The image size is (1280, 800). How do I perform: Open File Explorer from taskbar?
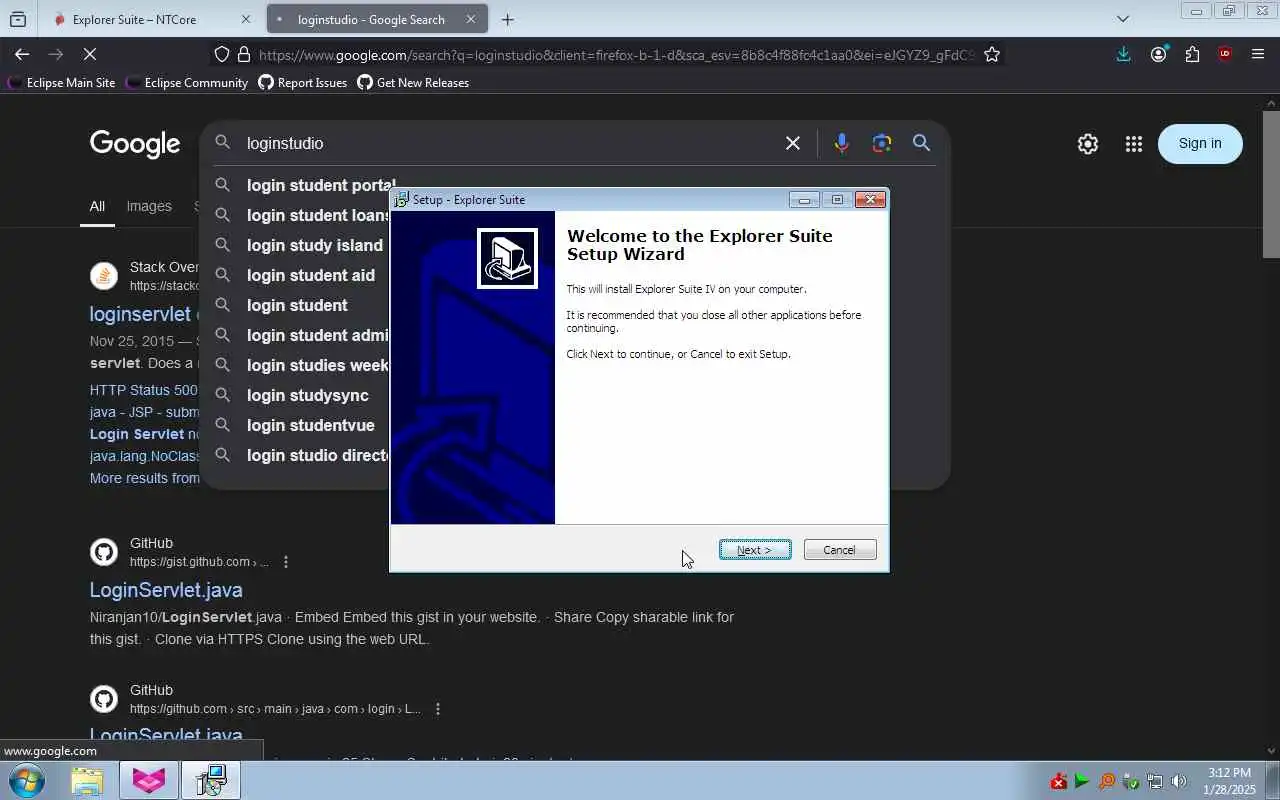(87, 781)
